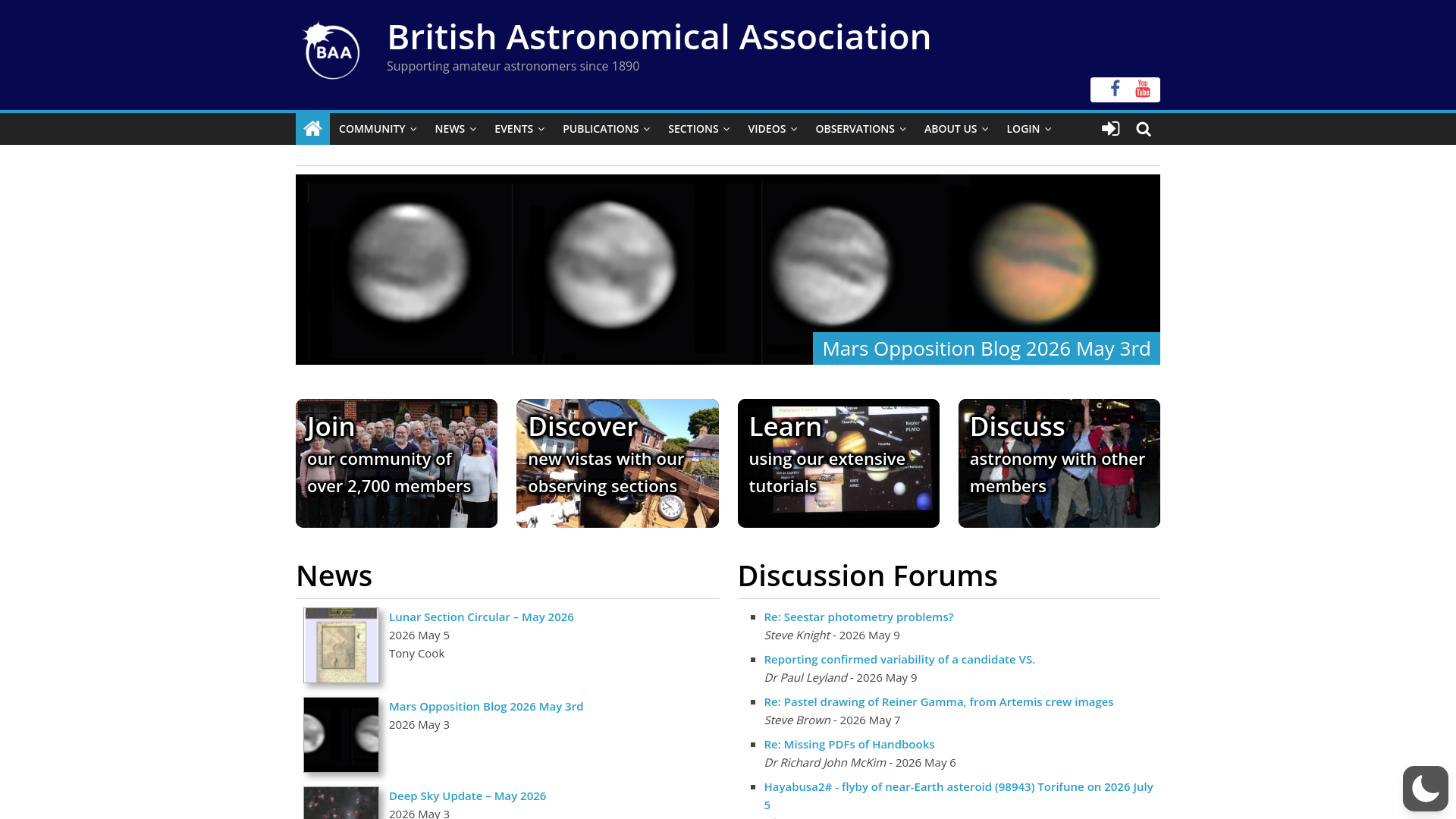Click Steve Brown - 2026 May 7 text
Viewport: 1456px width, 819px height.
point(832,720)
